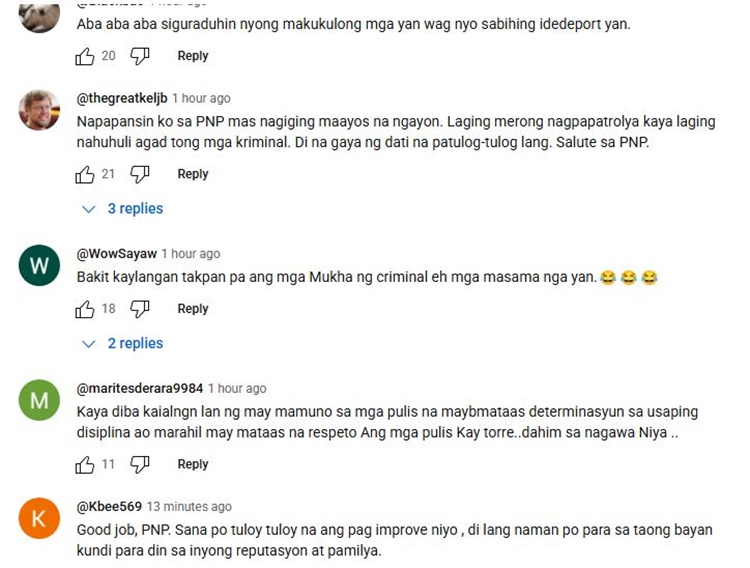Viewport: 750px width, 568px height.
Task: Open @Kbee569's orange K avatar
Action: coord(39,518)
